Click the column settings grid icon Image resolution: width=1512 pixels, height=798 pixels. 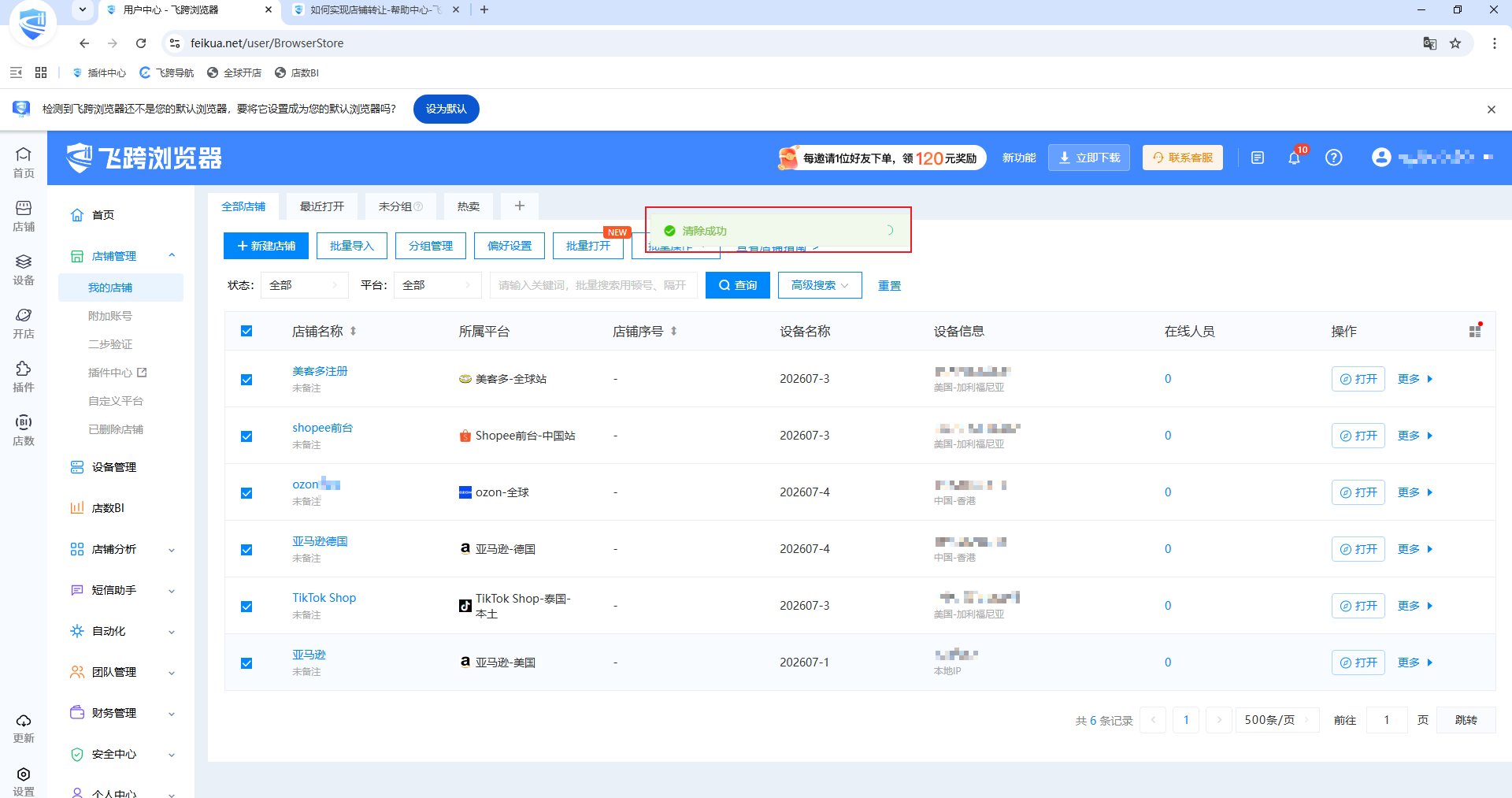point(1475,332)
